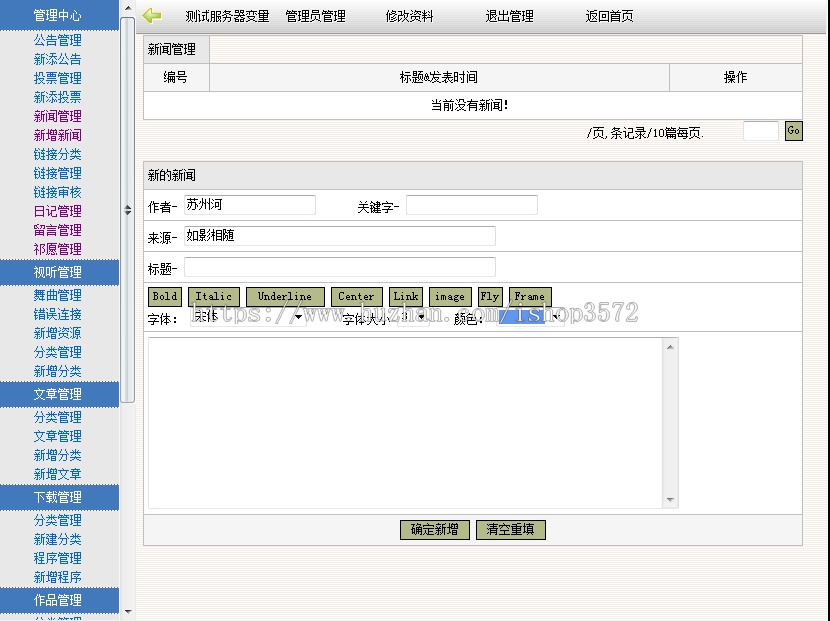This screenshot has height=621, width=830.
Task: Open the 公告管理 sidebar link
Action: (x=57, y=40)
